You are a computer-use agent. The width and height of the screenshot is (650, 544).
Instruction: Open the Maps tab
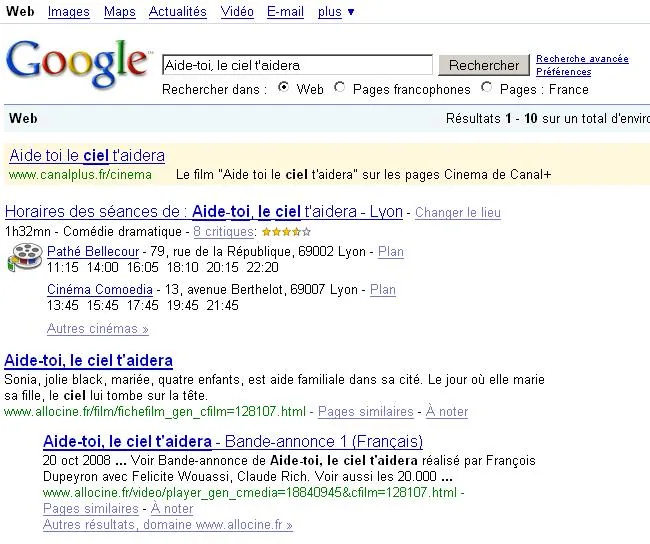[x=119, y=12]
